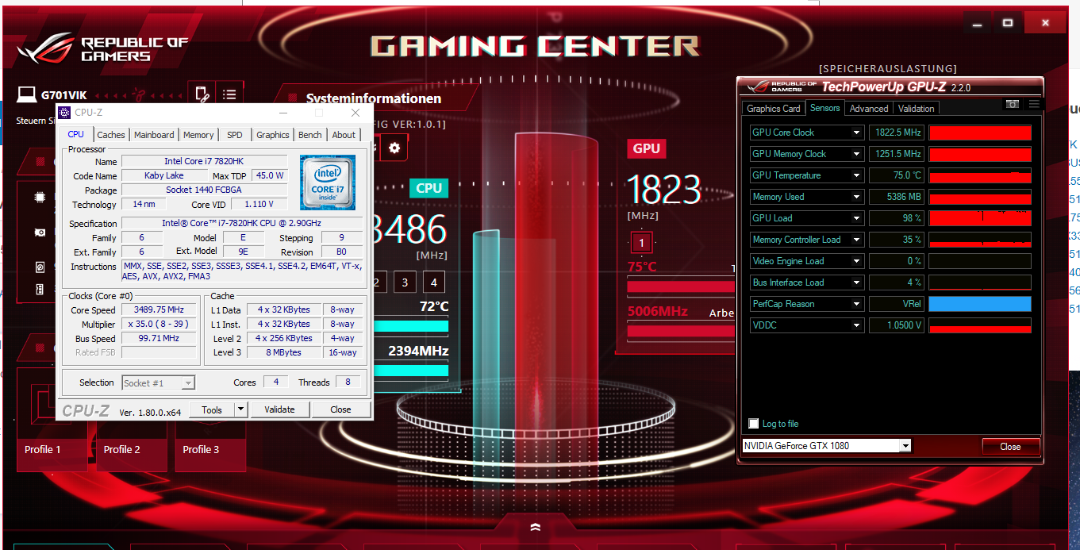The width and height of the screenshot is (1080, 550).
Task: Switch to the Memory tab in CPU-Z
Action: tap(198, 135)
